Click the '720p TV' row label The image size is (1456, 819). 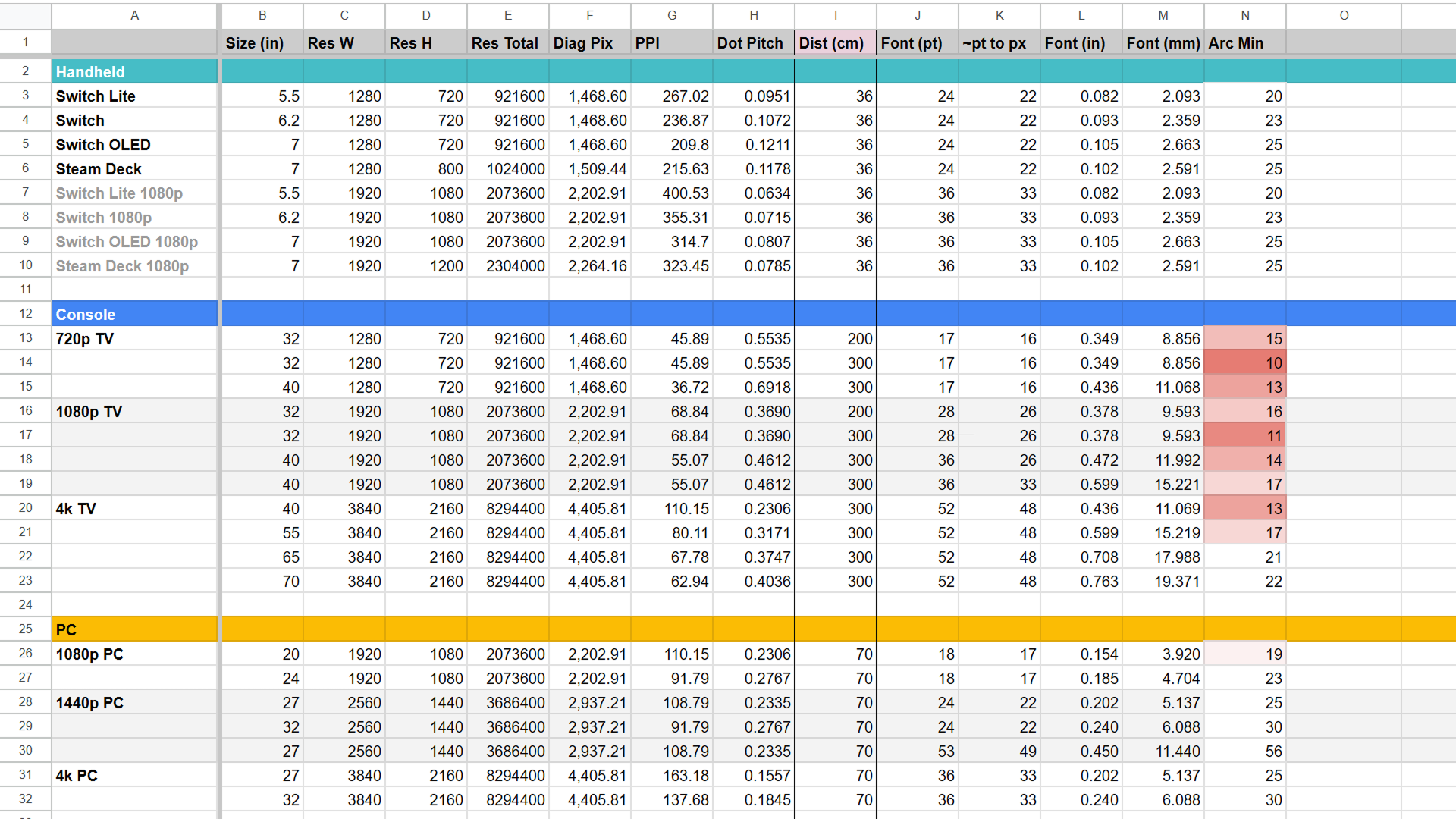click(x=135, y=338)
